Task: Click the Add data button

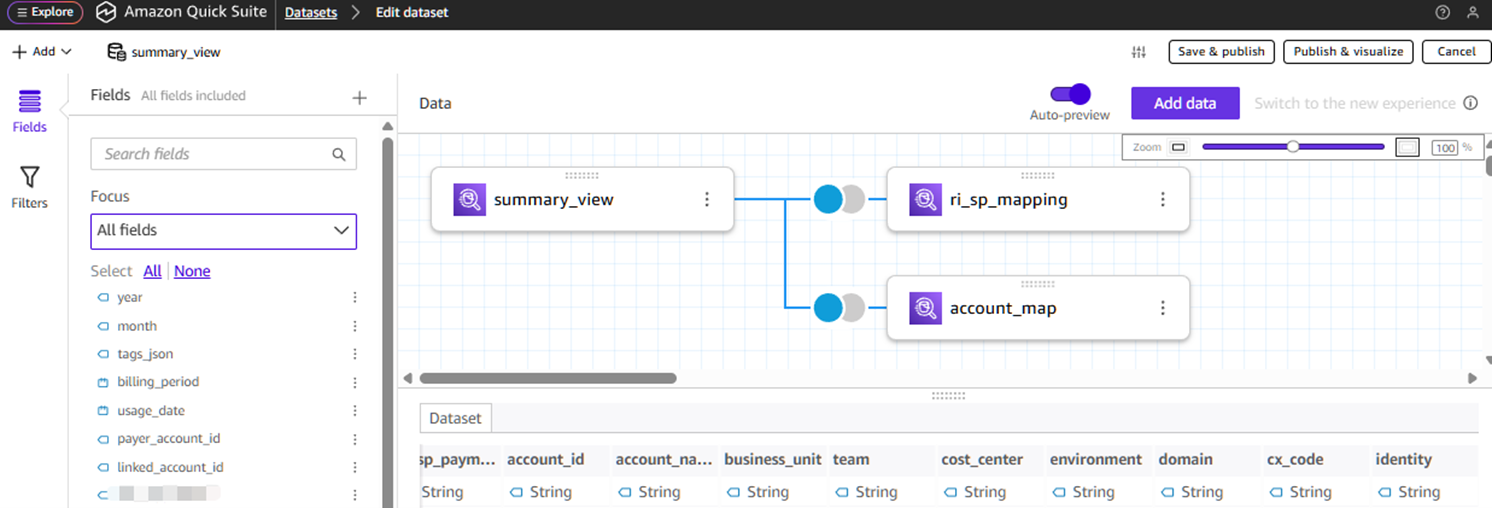Action: [1185, 103]
